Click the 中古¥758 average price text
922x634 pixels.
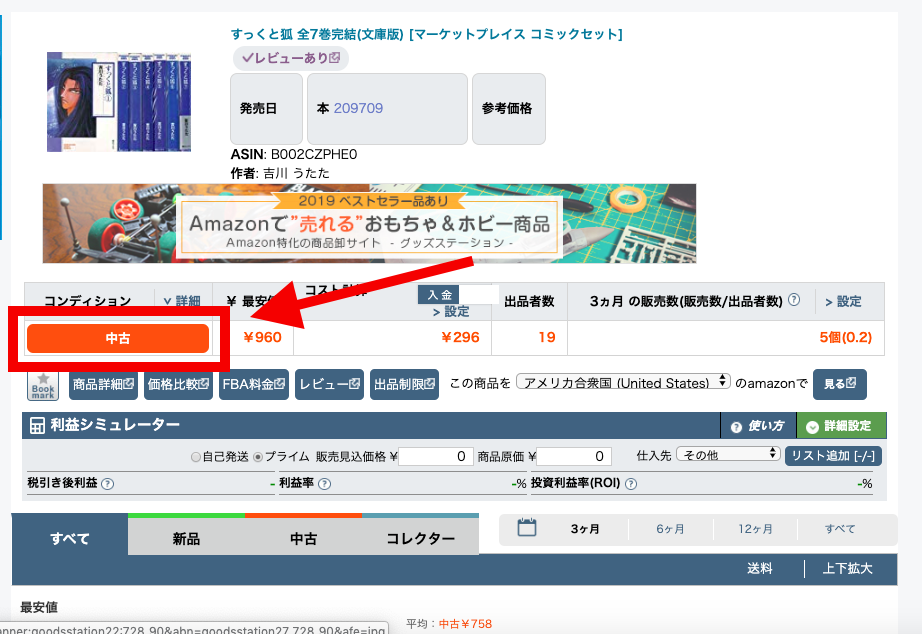pyautogui.click(x=465, y=624)
